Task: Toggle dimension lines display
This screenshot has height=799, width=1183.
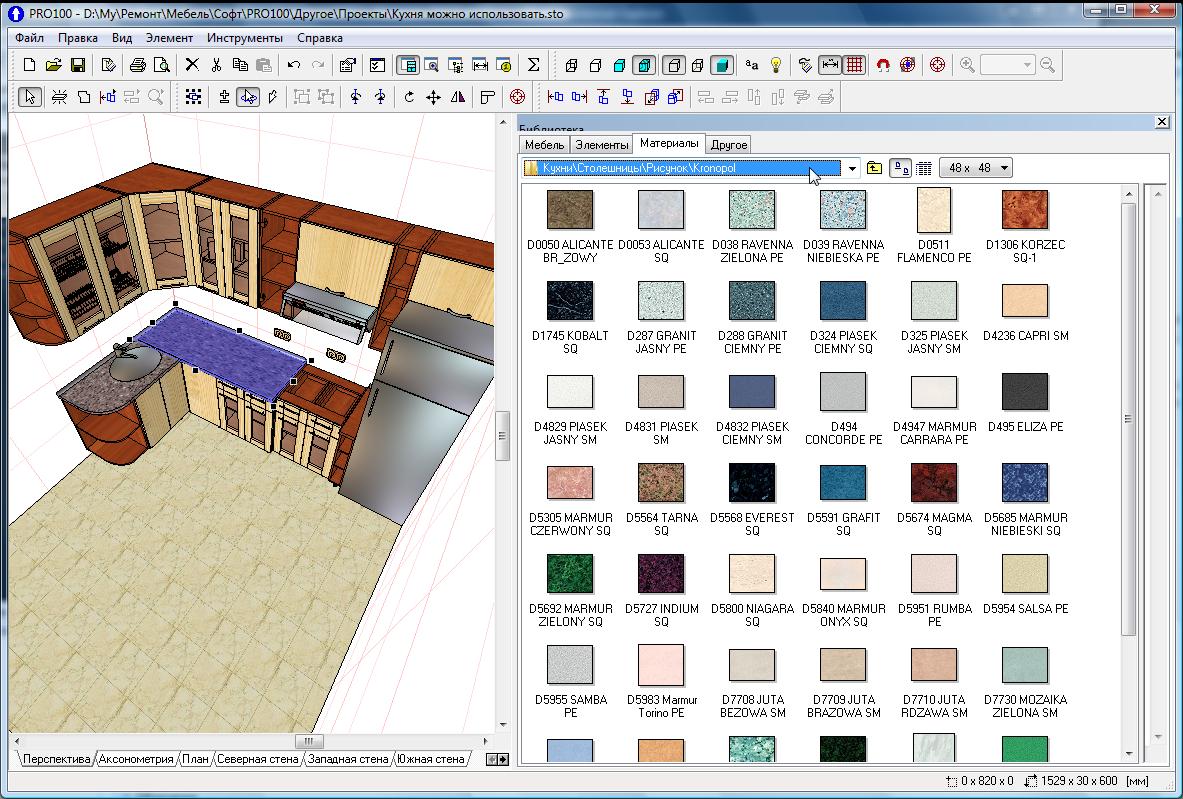Action: point(829,66)
